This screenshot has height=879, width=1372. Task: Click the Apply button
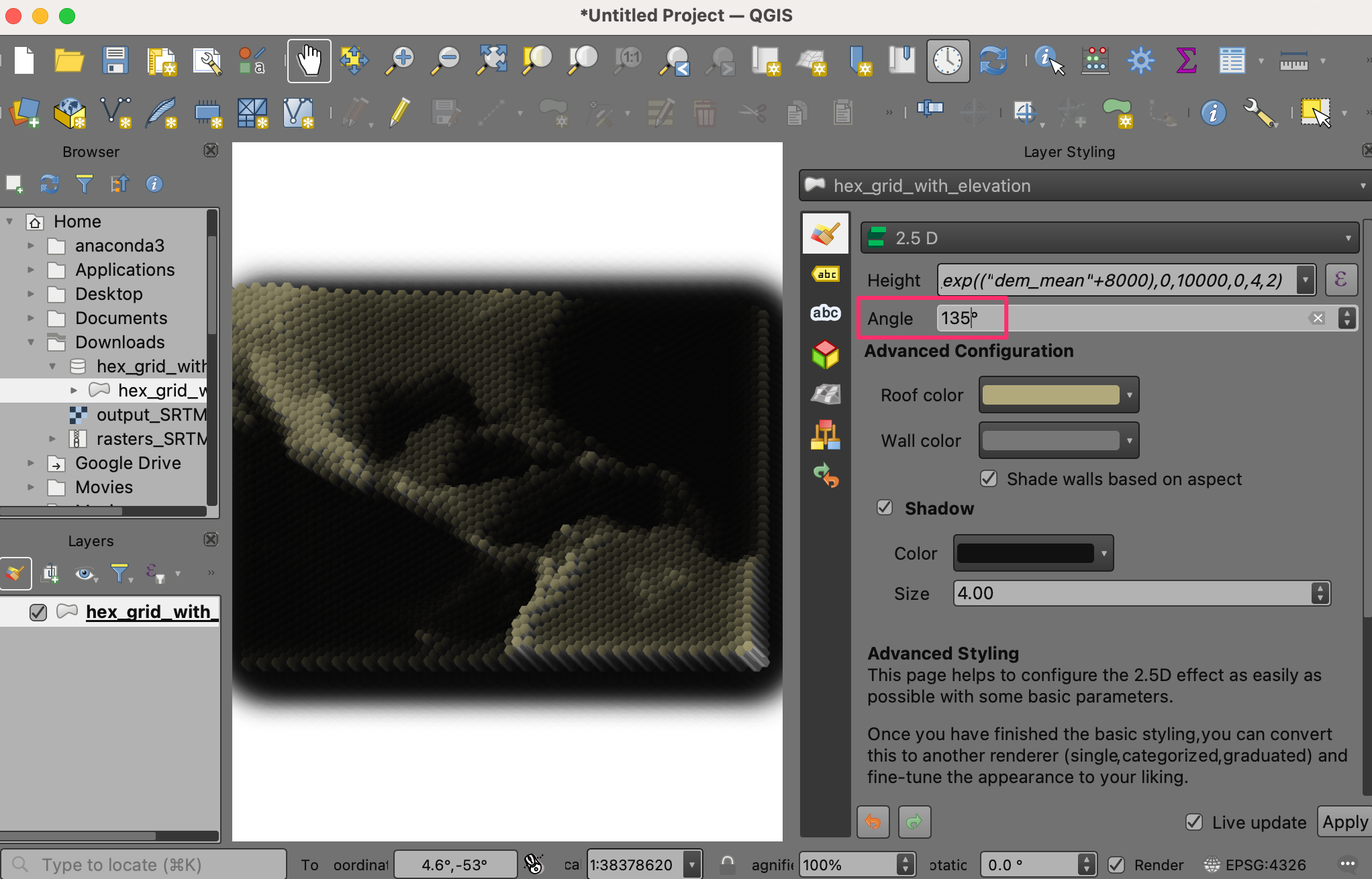1344,822
